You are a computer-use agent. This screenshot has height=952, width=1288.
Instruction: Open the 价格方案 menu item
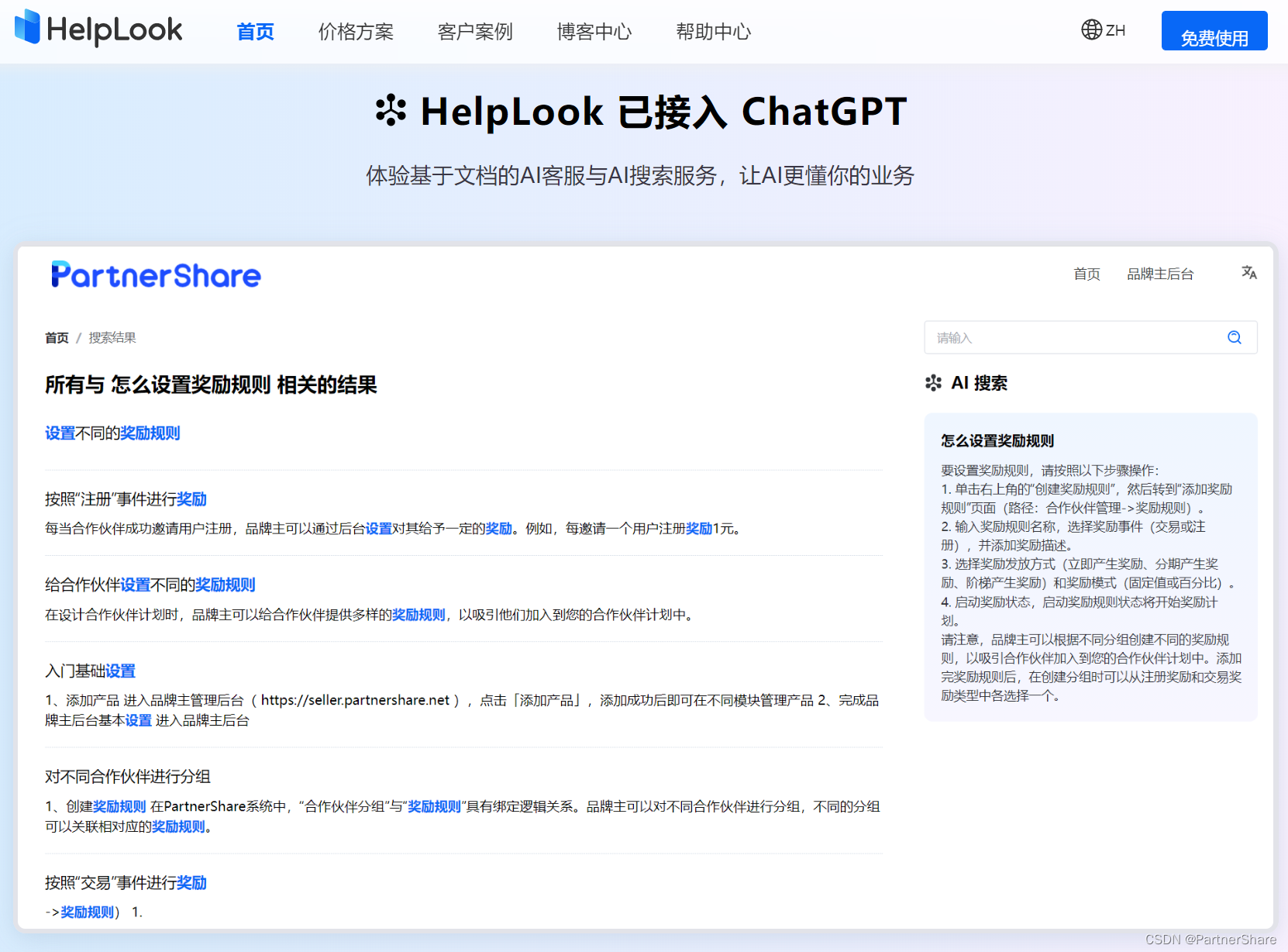pos(356,32)
